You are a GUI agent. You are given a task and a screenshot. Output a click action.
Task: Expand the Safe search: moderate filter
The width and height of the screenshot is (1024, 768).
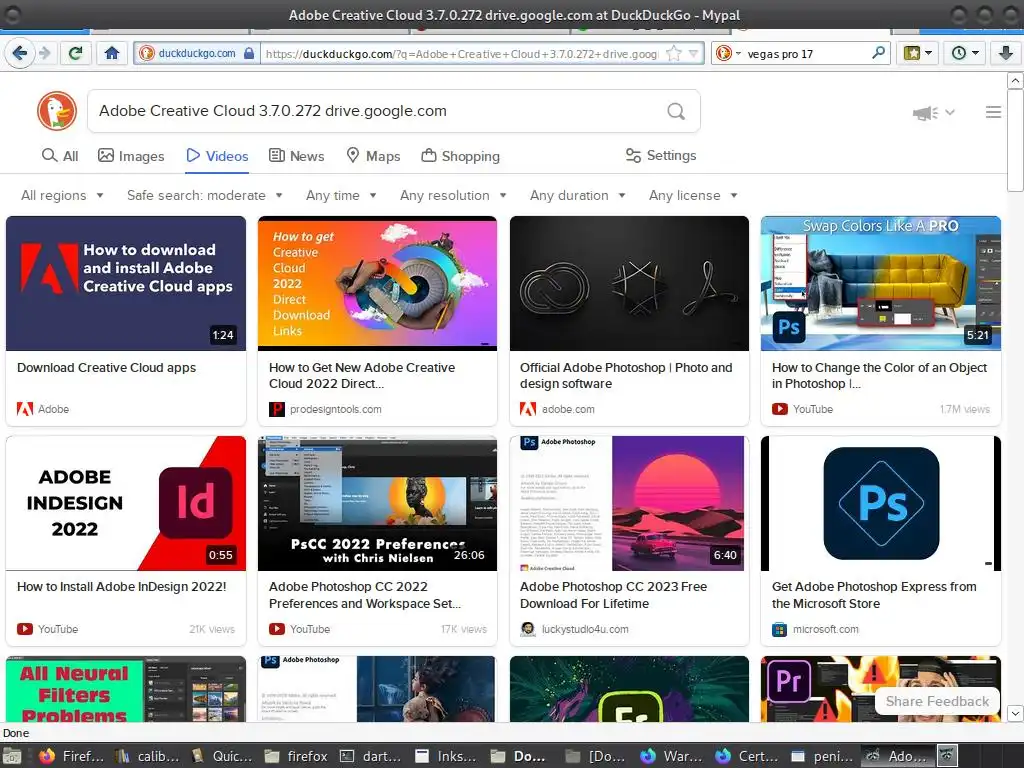(x=204, y=195)
